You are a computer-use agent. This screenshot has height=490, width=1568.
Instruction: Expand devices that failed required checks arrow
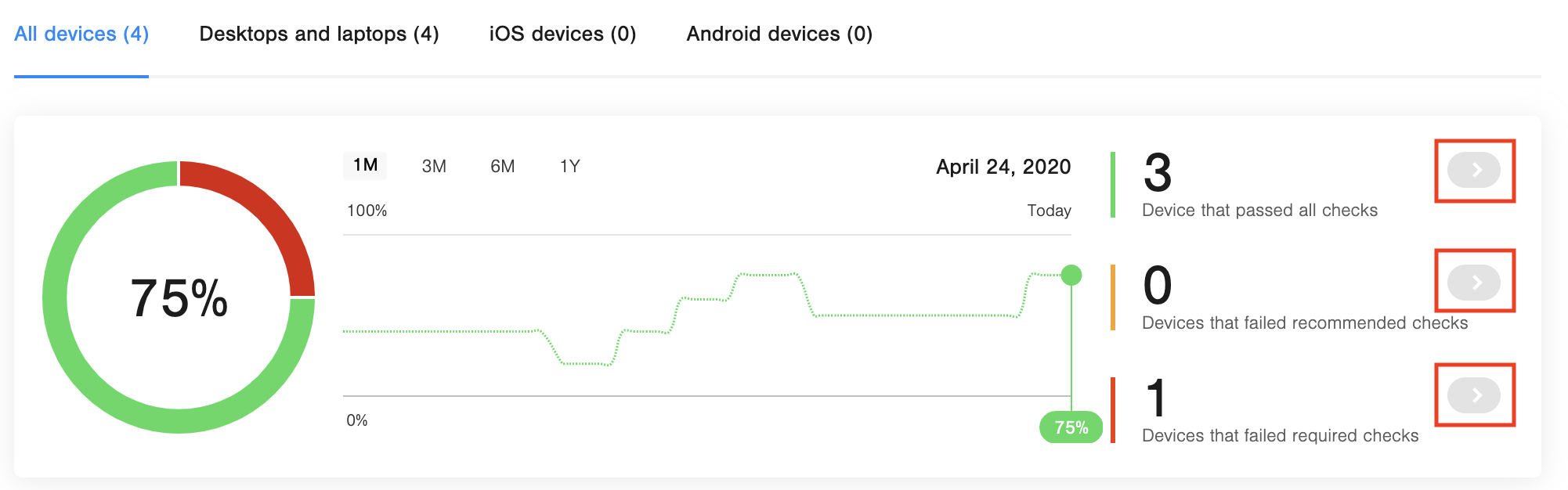tap(1474, 395)
